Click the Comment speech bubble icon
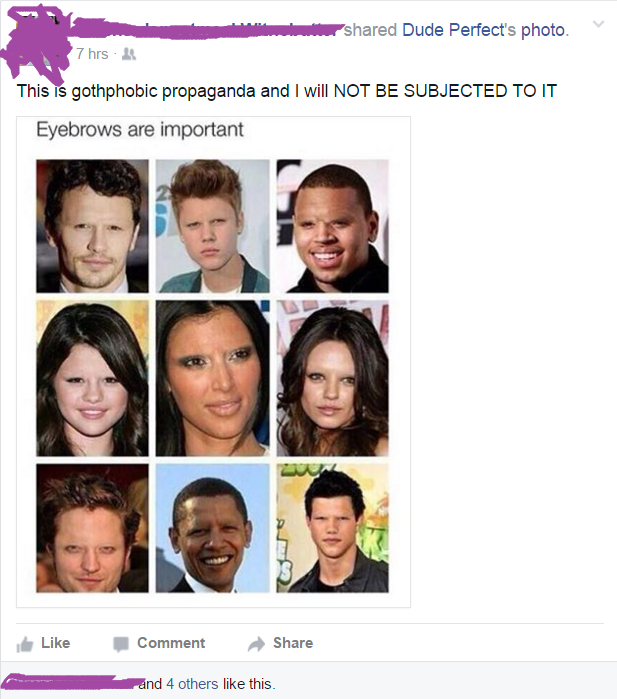The width and height of the screenshot is (617, 699). [x=121, y=644]
